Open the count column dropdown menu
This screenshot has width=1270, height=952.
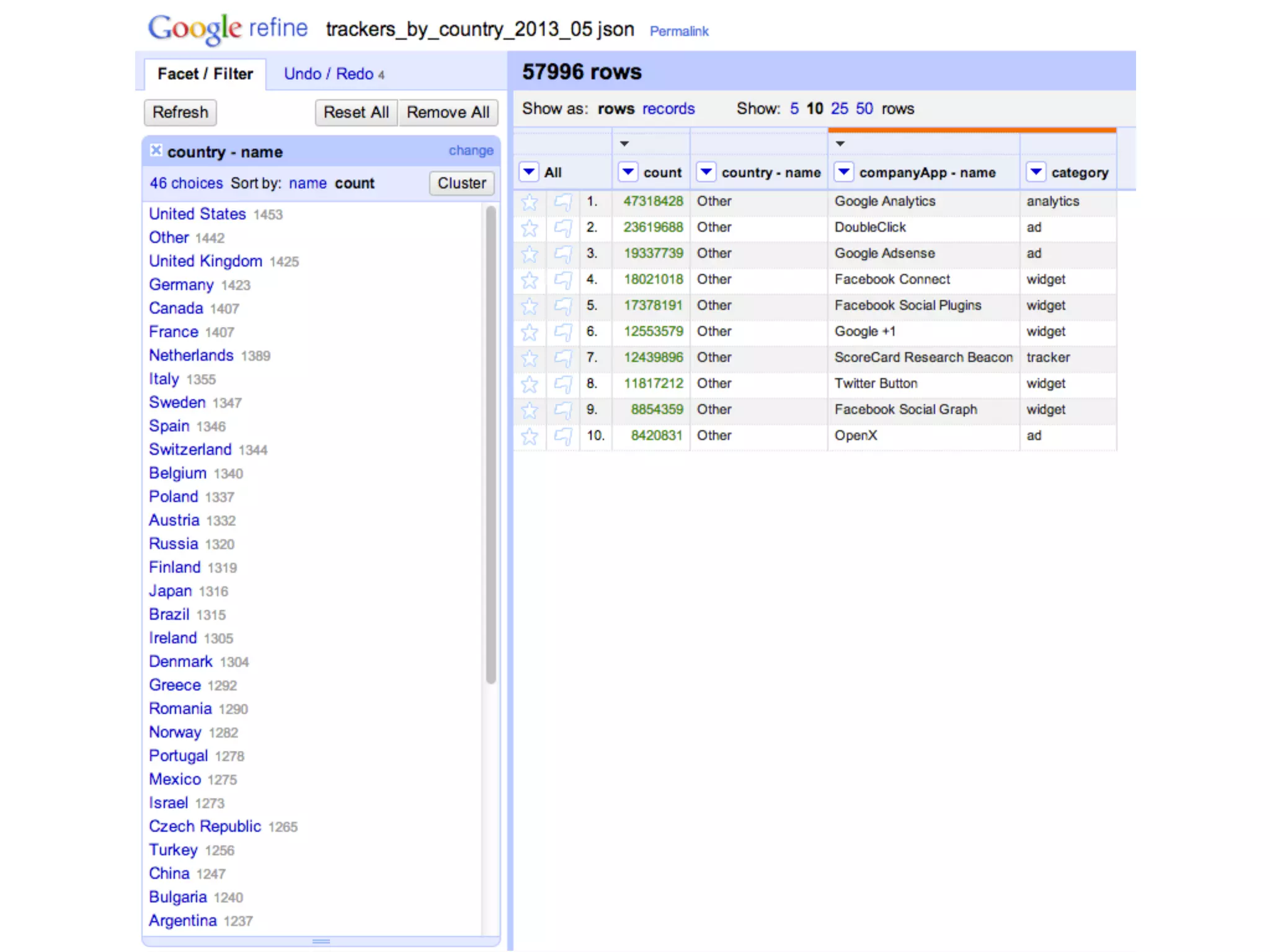[x=628, y=172]
